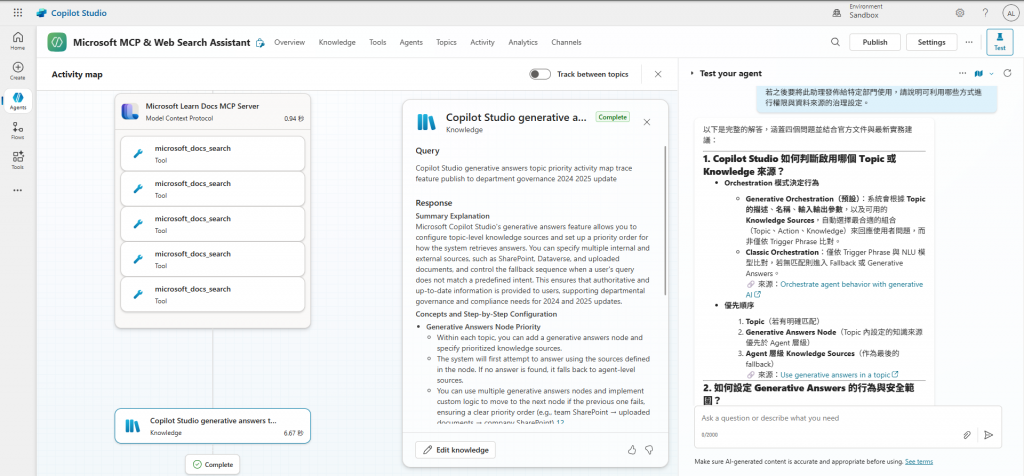Image resolution: width=1024 pixels, height=476 pixels.
Task: Collapse the Test your agent panel arrow
Action: (x=692, y=74)
